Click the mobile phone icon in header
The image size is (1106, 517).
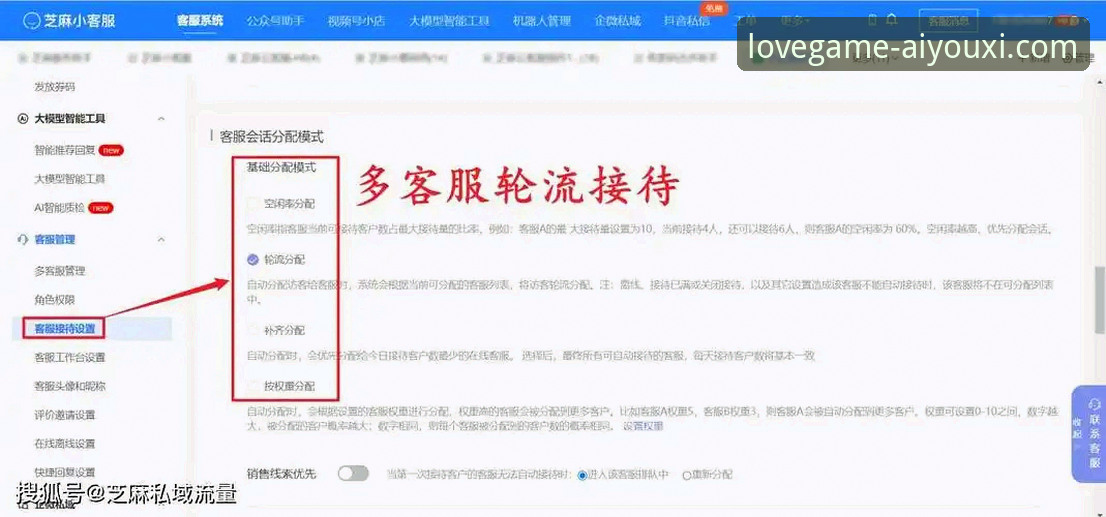tap(873, 20)
